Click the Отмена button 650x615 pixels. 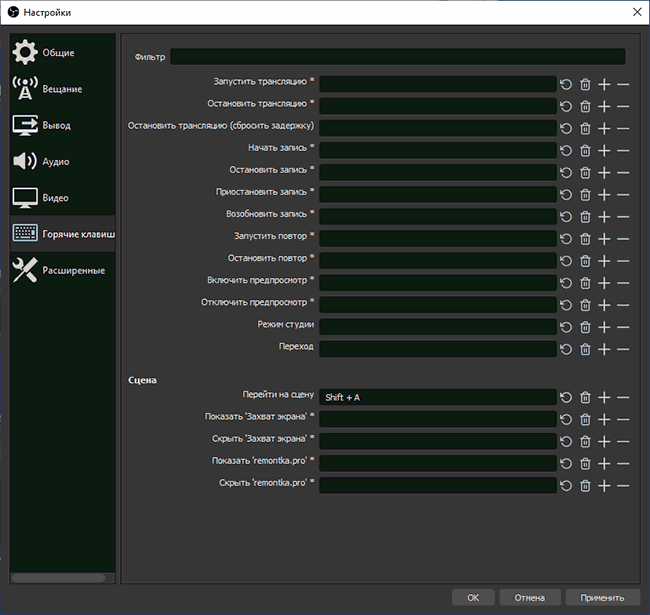click(x=530, y=598)
